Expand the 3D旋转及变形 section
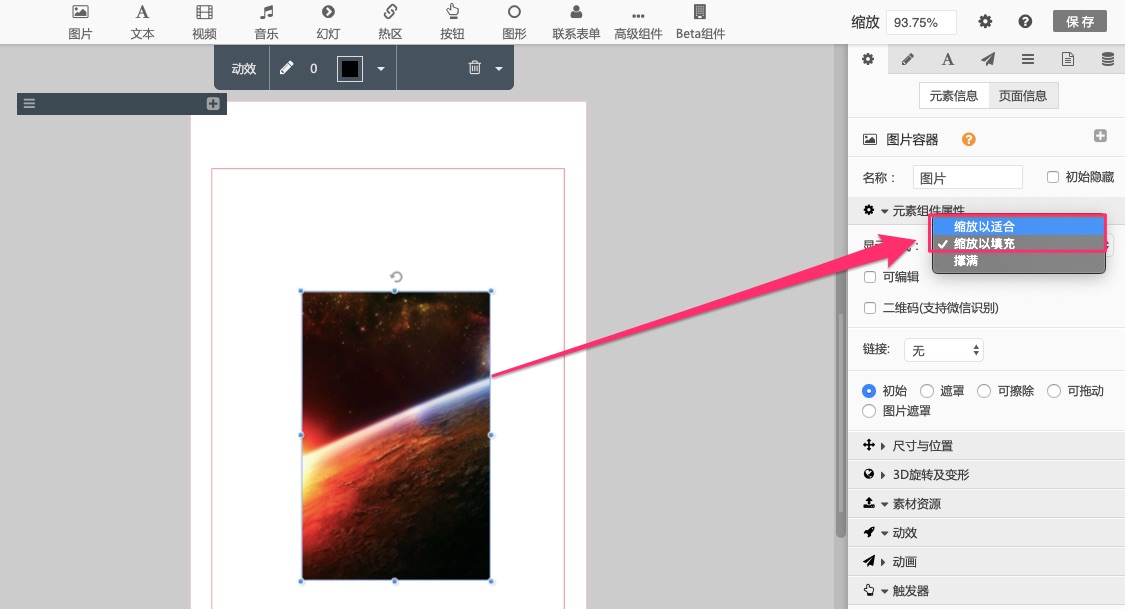 point(930,475)
